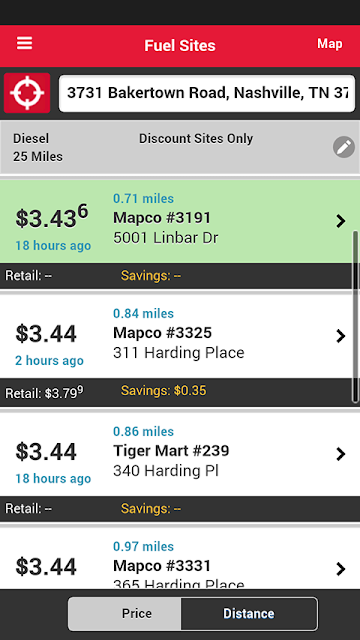The height and width of the screenshot is (640, 360).
Task: Tap the 0.71 miles distance link
Action: point(143,198)
